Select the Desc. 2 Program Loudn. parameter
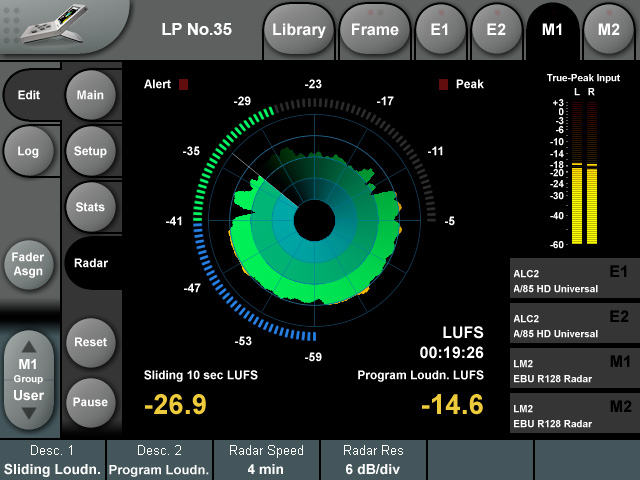This screenshot has width=640, height=480. (x=159, y=460)
